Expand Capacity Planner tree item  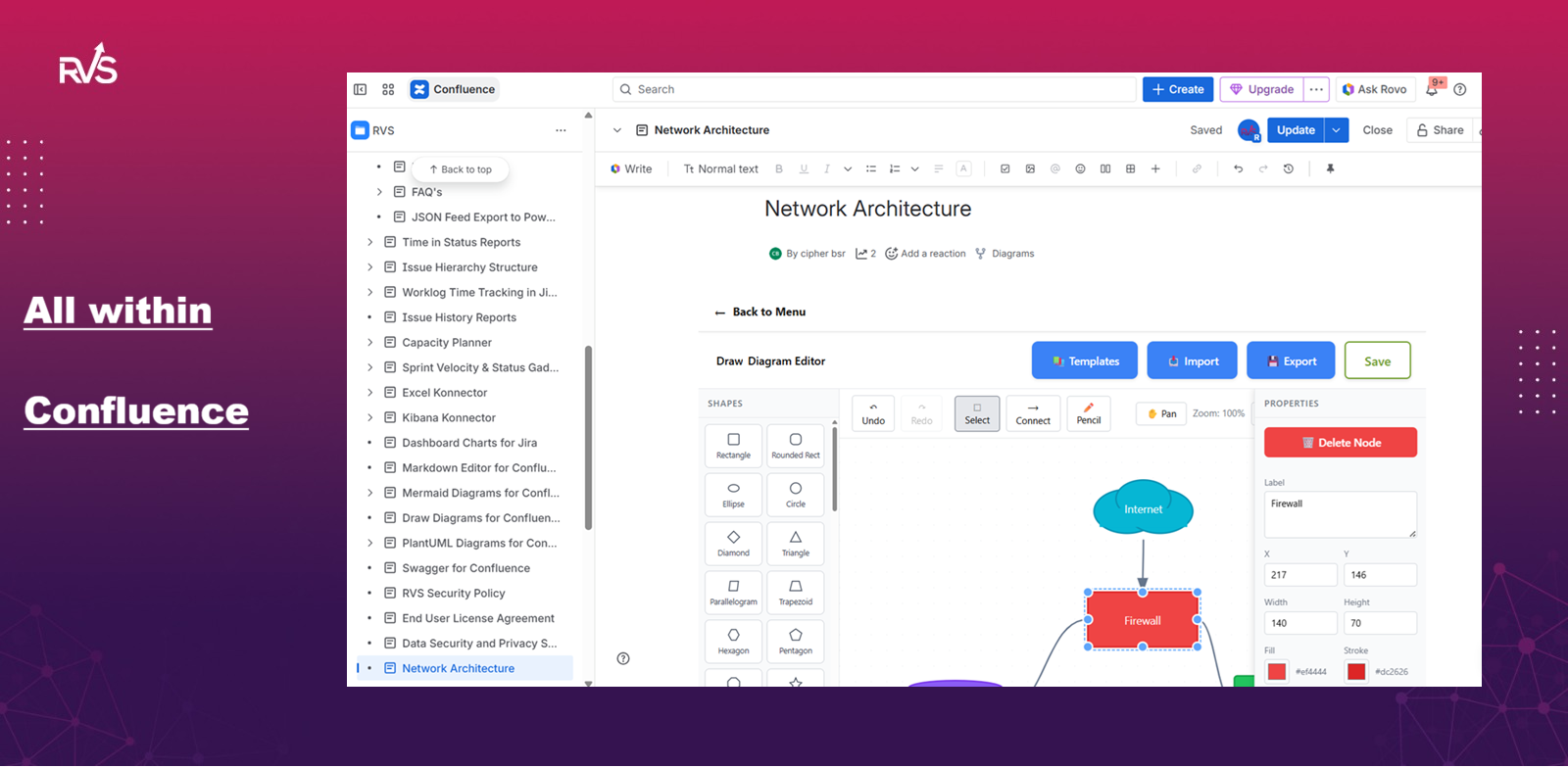click(x=369, y=343)
